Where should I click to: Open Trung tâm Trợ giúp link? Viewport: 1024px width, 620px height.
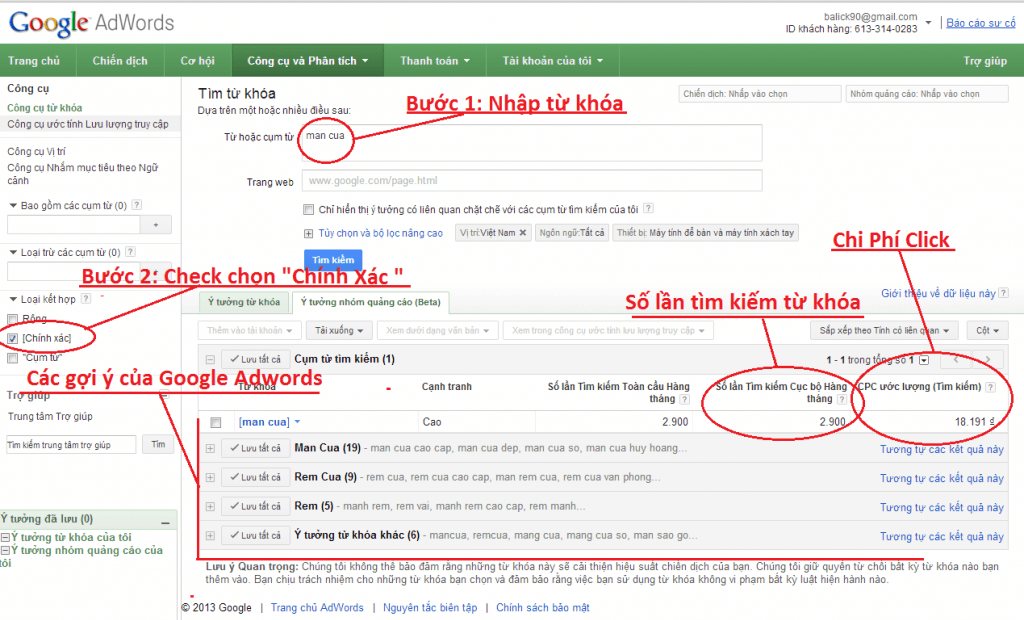point(50,416)
